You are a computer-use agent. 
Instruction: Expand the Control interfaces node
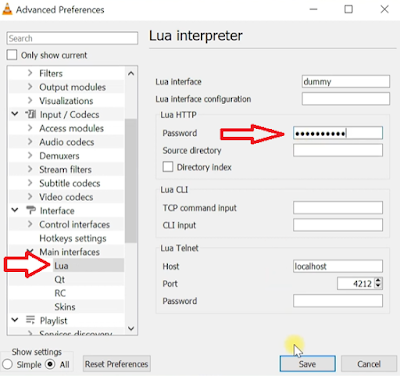click(30, 224)
